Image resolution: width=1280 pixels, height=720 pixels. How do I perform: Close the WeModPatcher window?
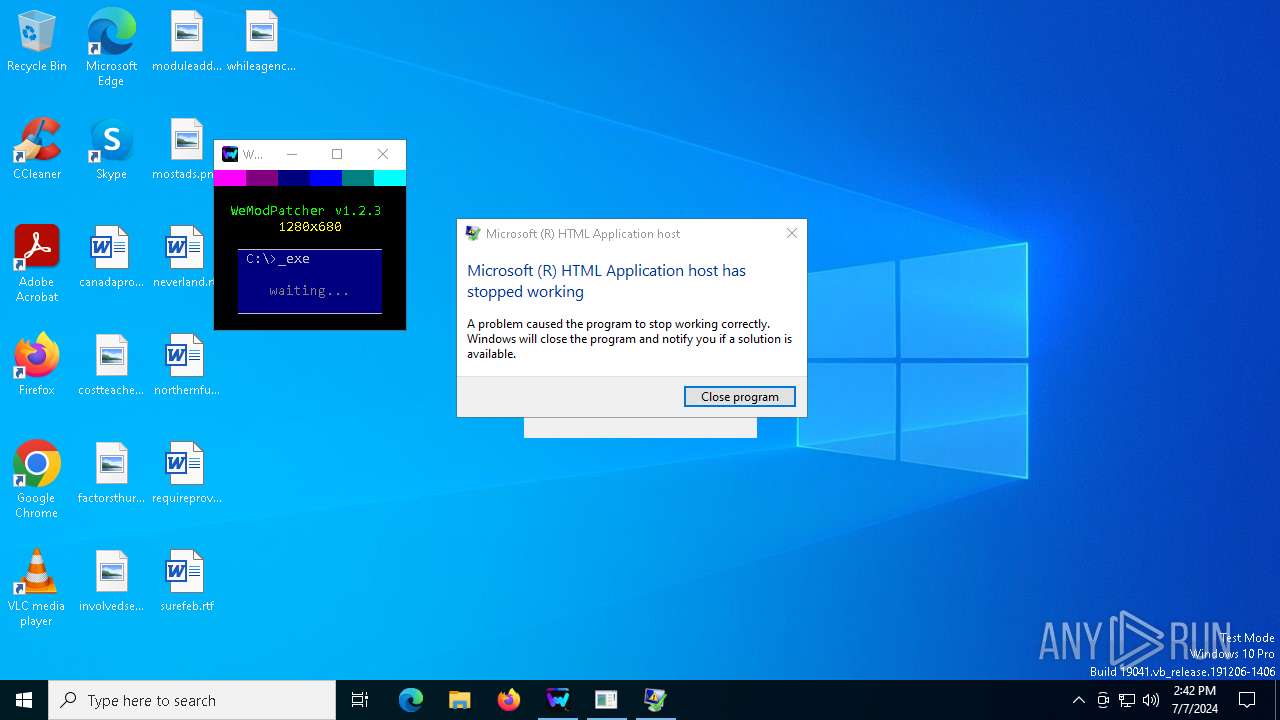(383, 154)
